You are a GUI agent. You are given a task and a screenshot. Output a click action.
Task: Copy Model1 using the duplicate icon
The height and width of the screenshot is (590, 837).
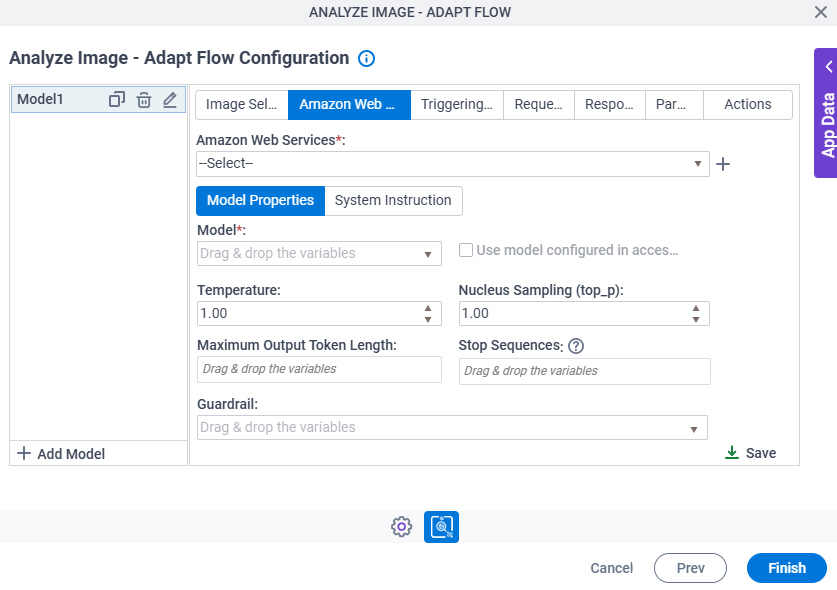[116, 99]
